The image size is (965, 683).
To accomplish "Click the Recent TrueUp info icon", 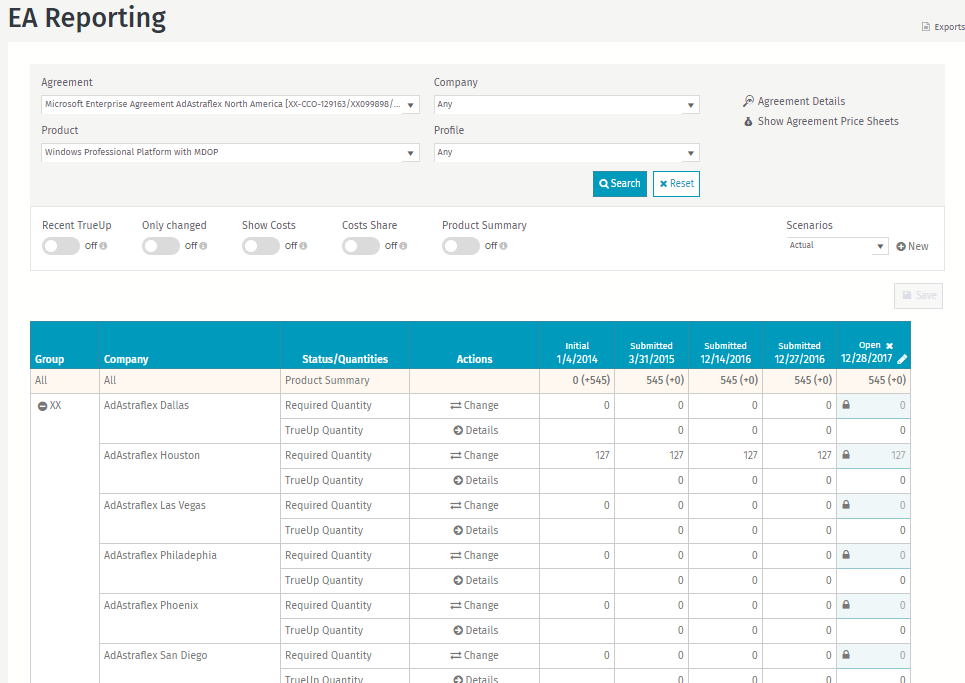I will (x=103, y=246).
